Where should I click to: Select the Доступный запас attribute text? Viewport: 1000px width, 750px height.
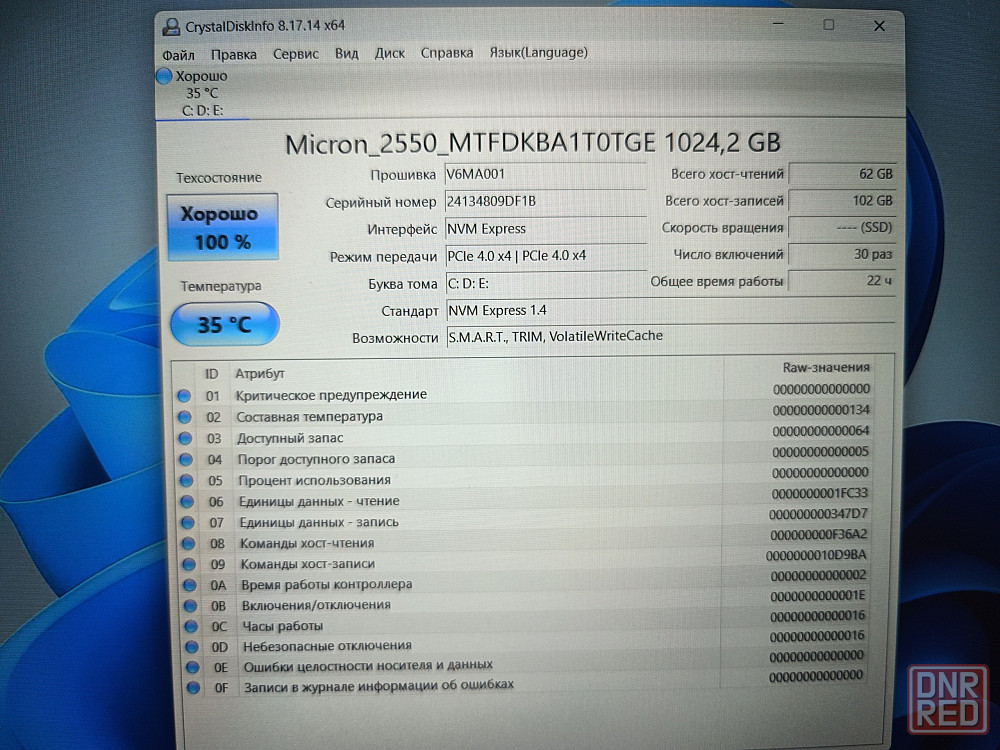pos(290,438)
